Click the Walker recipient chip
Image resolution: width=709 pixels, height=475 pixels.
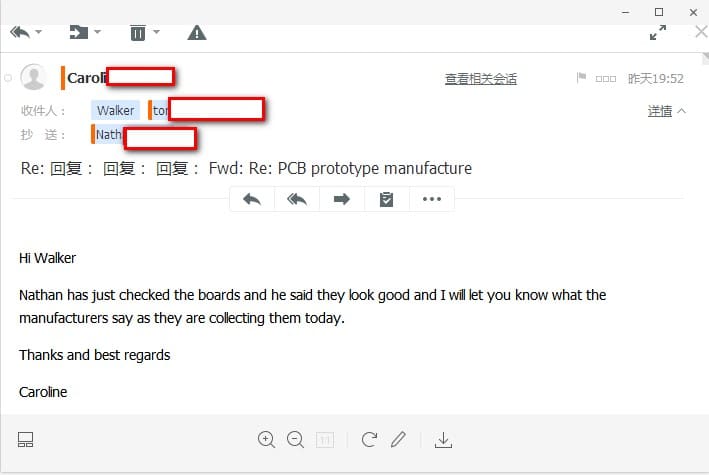click(115, 110)
